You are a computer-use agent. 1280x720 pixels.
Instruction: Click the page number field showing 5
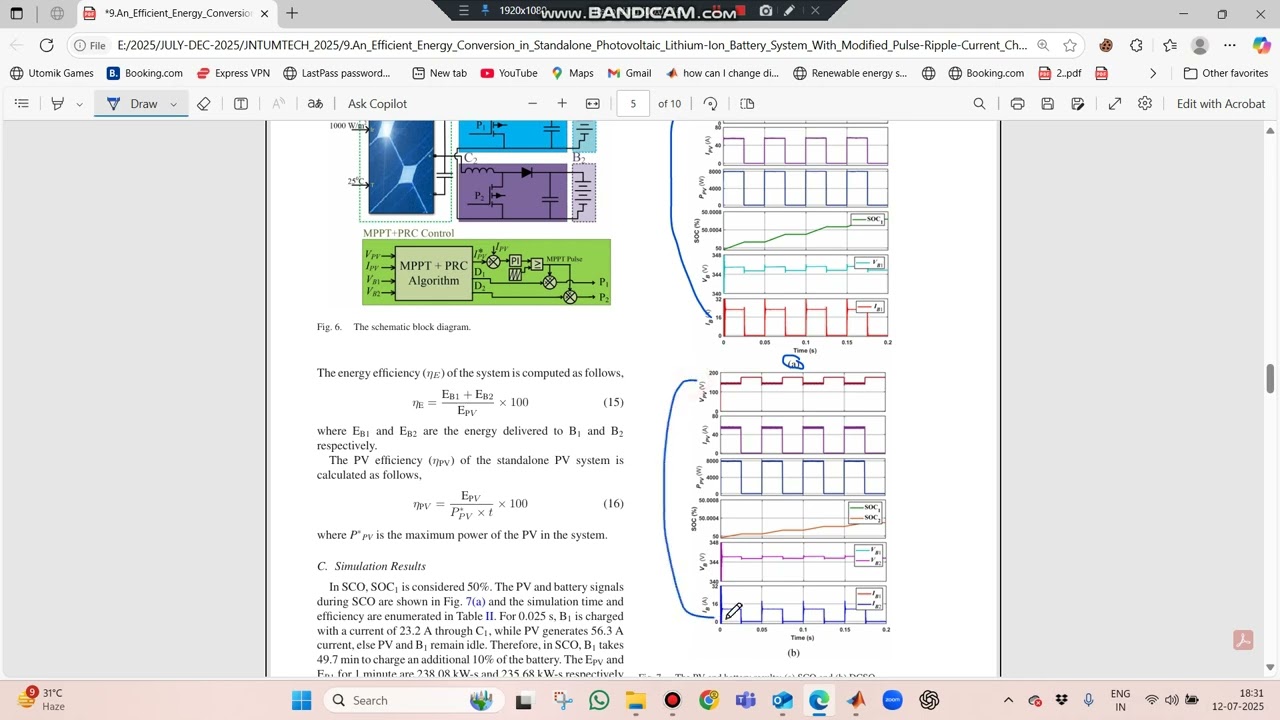click(x=633, y=104)
